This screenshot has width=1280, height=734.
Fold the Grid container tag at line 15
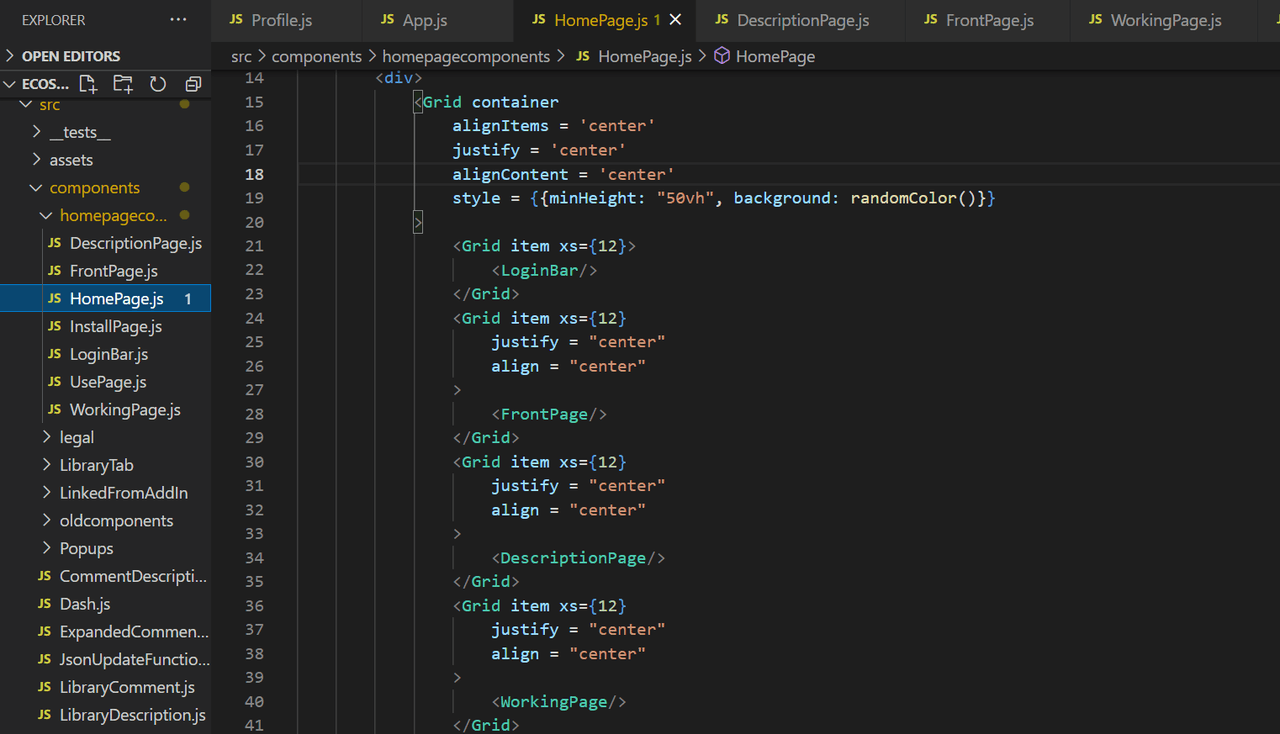(418, 102)
